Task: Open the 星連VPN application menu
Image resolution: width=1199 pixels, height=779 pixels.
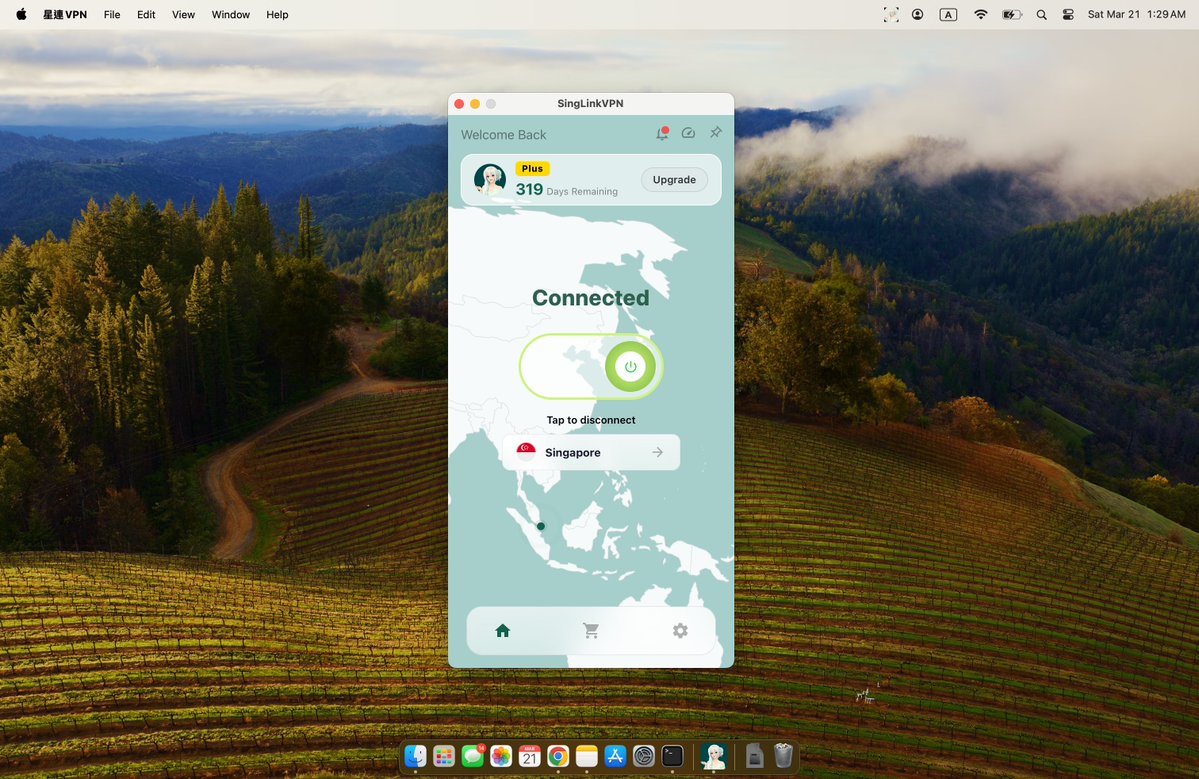Action: click(x=64, y=14)
